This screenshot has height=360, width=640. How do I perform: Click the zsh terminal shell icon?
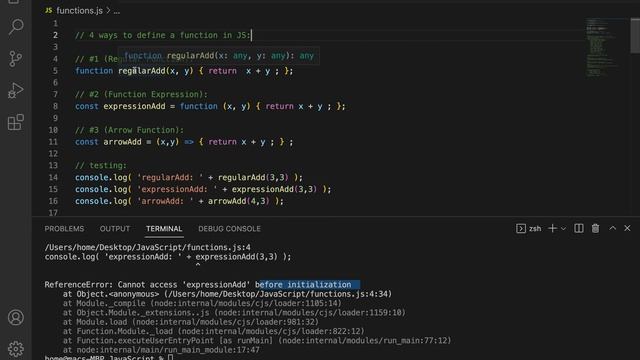pyautogui.click(x=520, y=229)
